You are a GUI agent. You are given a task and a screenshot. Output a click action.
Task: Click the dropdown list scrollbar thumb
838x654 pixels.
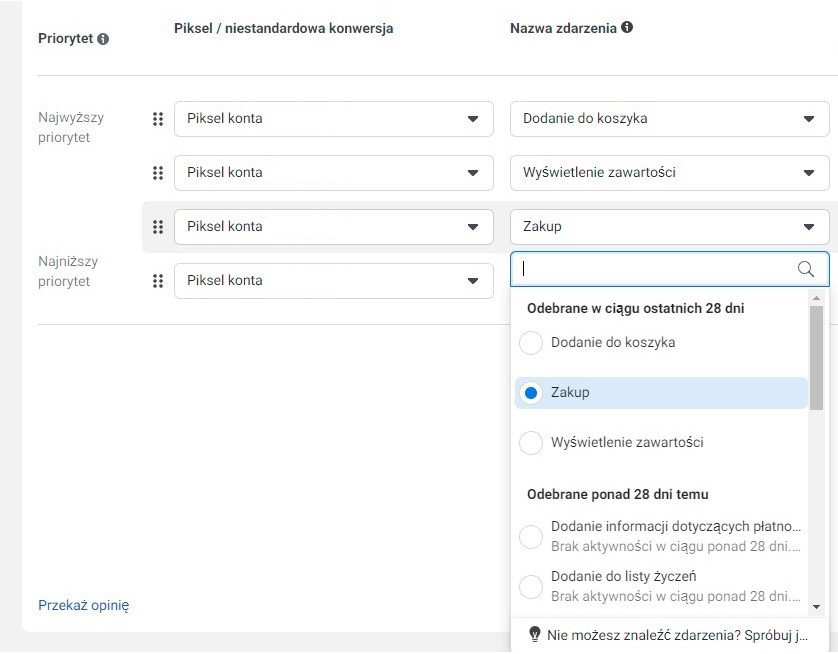[816, 358]
